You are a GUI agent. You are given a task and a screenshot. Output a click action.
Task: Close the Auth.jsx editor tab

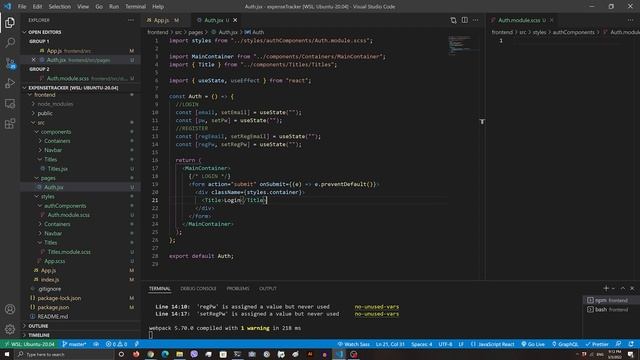pos(235,20)
